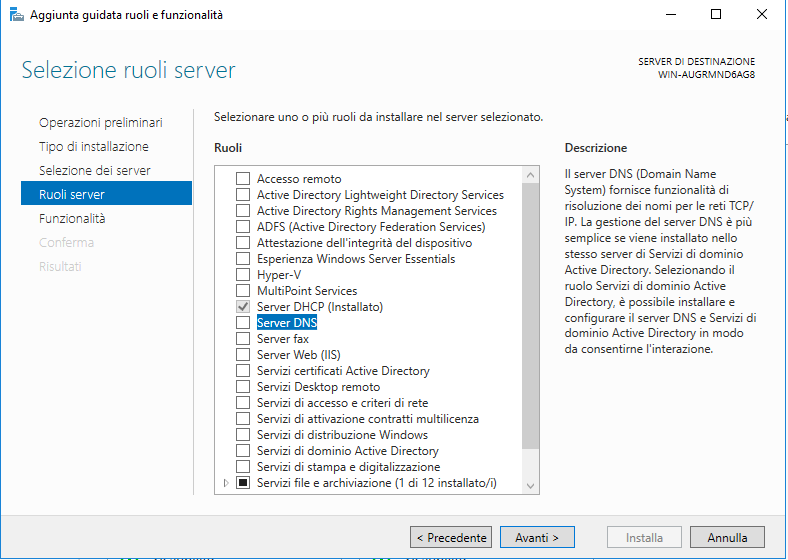This screenshot has width=788, height=560.
Task: Click the Avanti > button
Action: [537, 537]
